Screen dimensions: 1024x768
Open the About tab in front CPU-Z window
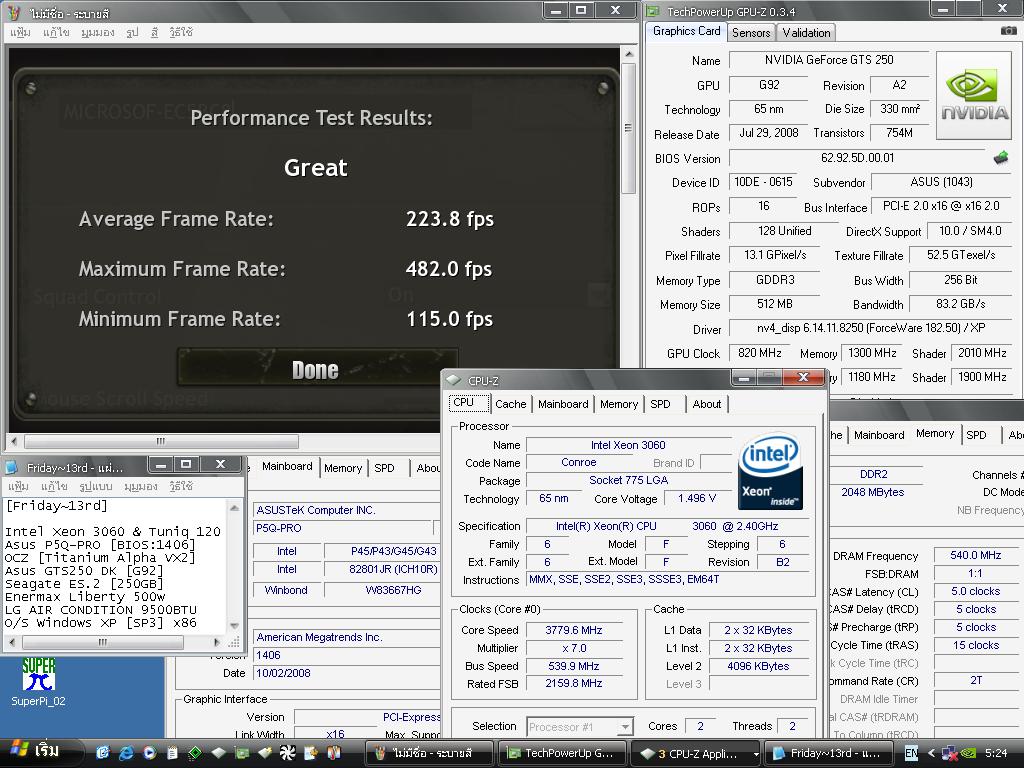[x=707, y=404]
